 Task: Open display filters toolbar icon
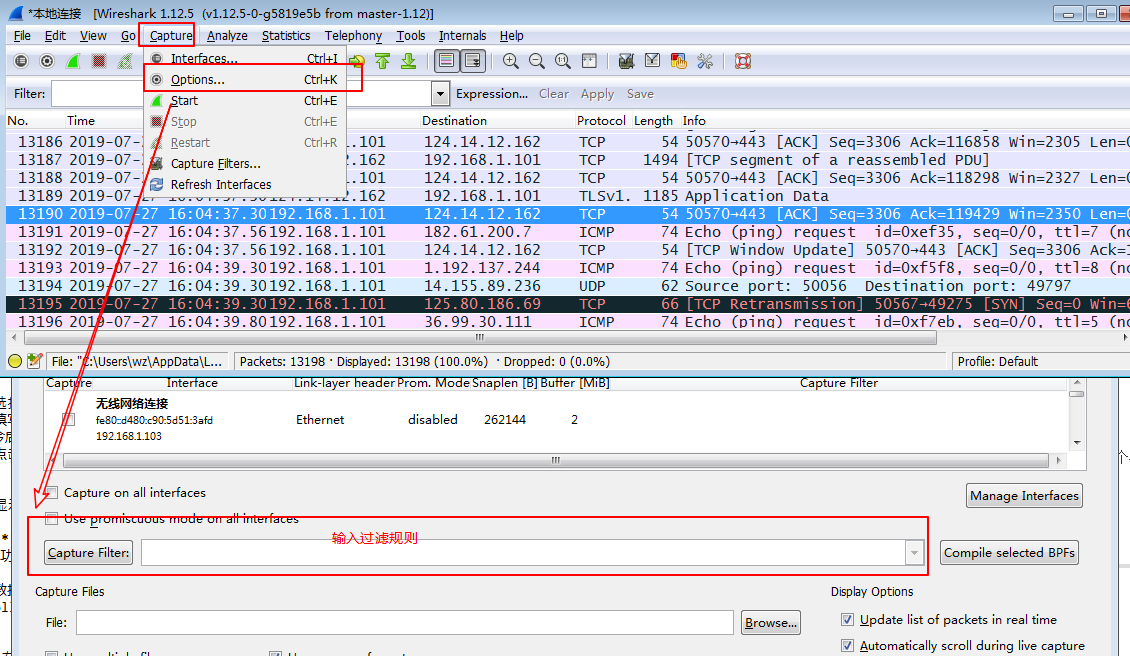[652, 61]
